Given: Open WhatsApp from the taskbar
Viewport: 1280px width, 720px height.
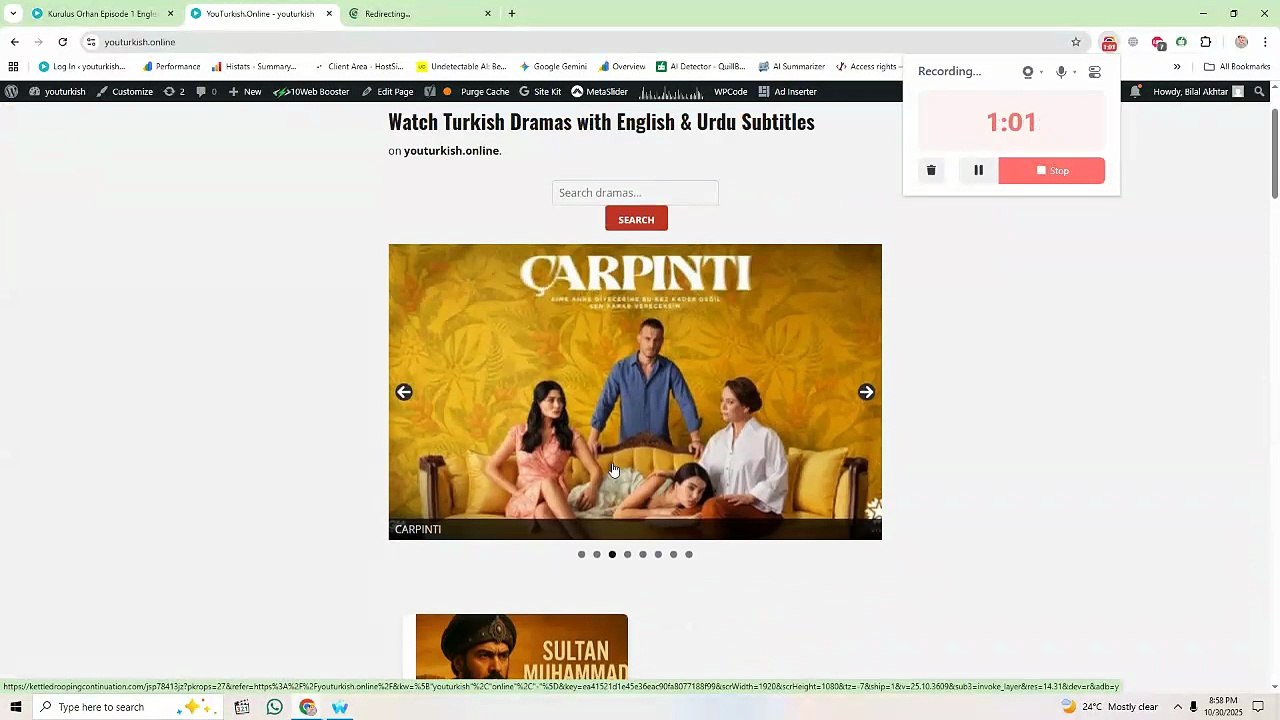Looking at the screenshot, I should 275,707.
